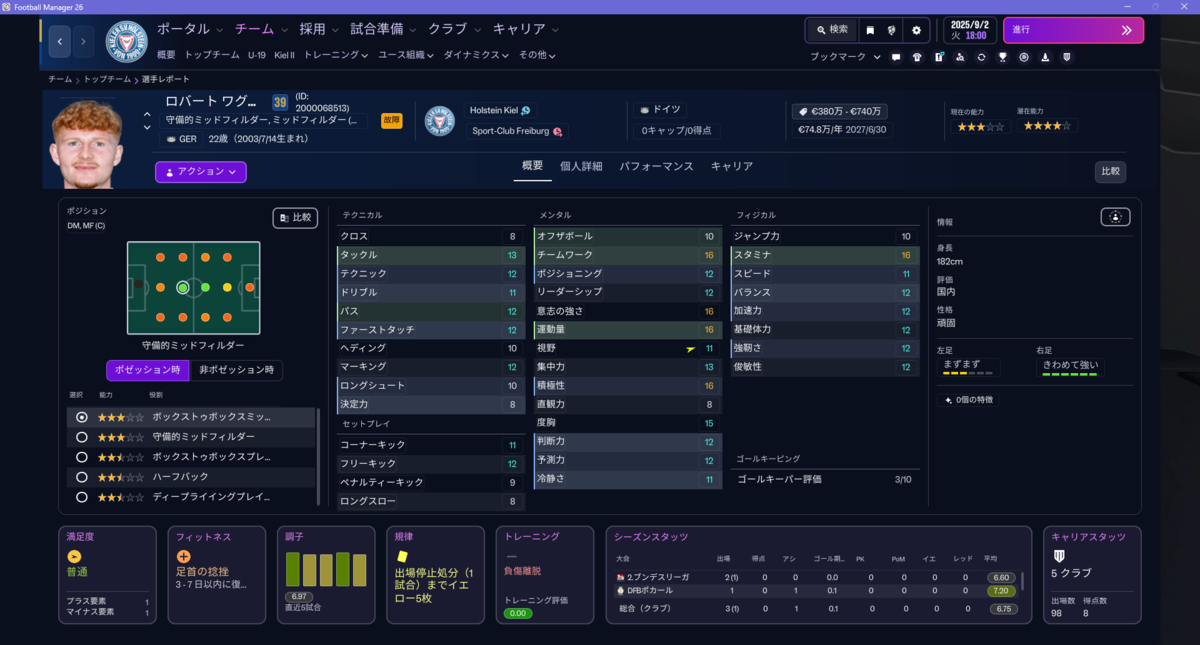Screen dimensions: 1200x645
Task: Open the info panel person icon button
Action: (1116, 217)
